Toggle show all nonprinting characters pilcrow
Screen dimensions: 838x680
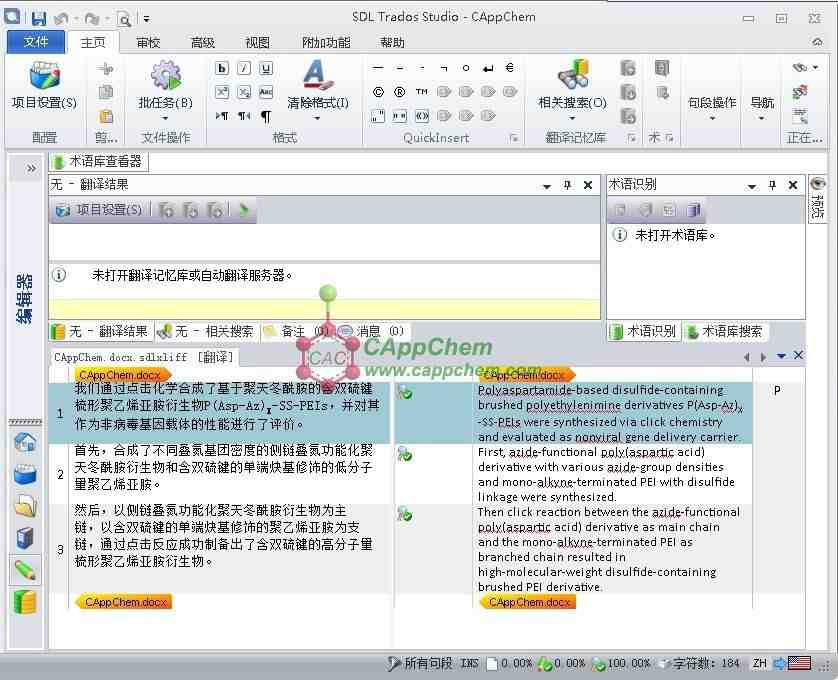point(266,115)
